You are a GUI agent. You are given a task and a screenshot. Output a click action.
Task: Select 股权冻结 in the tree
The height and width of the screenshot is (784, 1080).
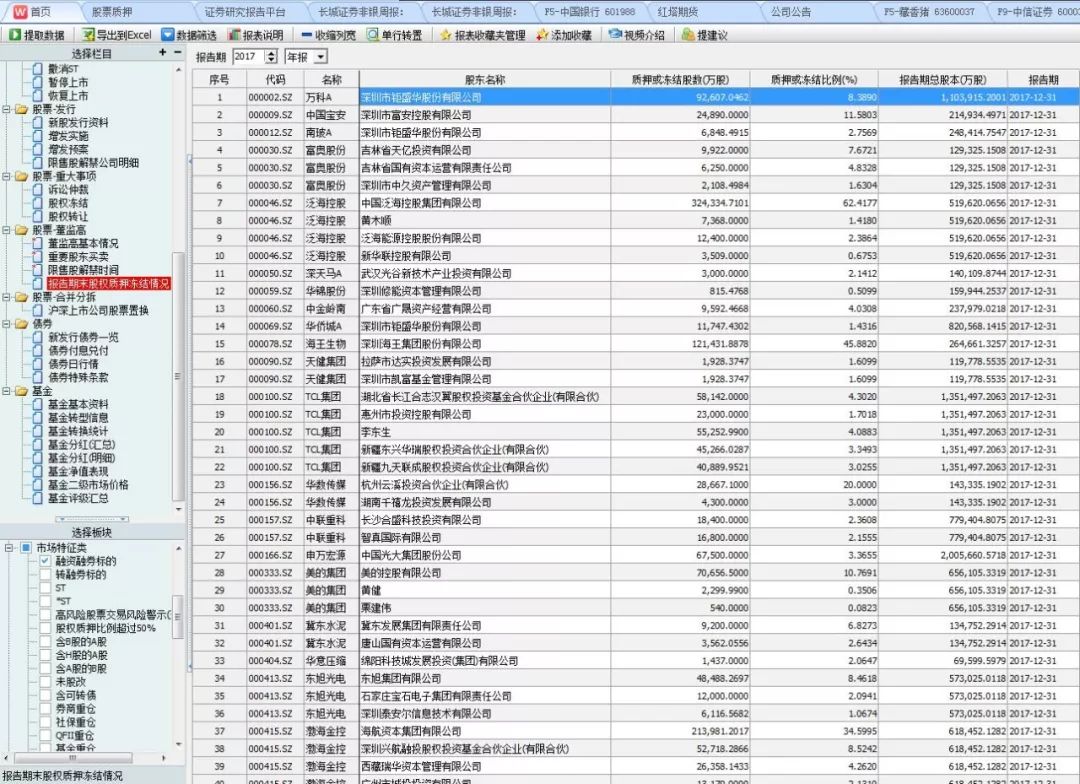(x=67, y=203)
